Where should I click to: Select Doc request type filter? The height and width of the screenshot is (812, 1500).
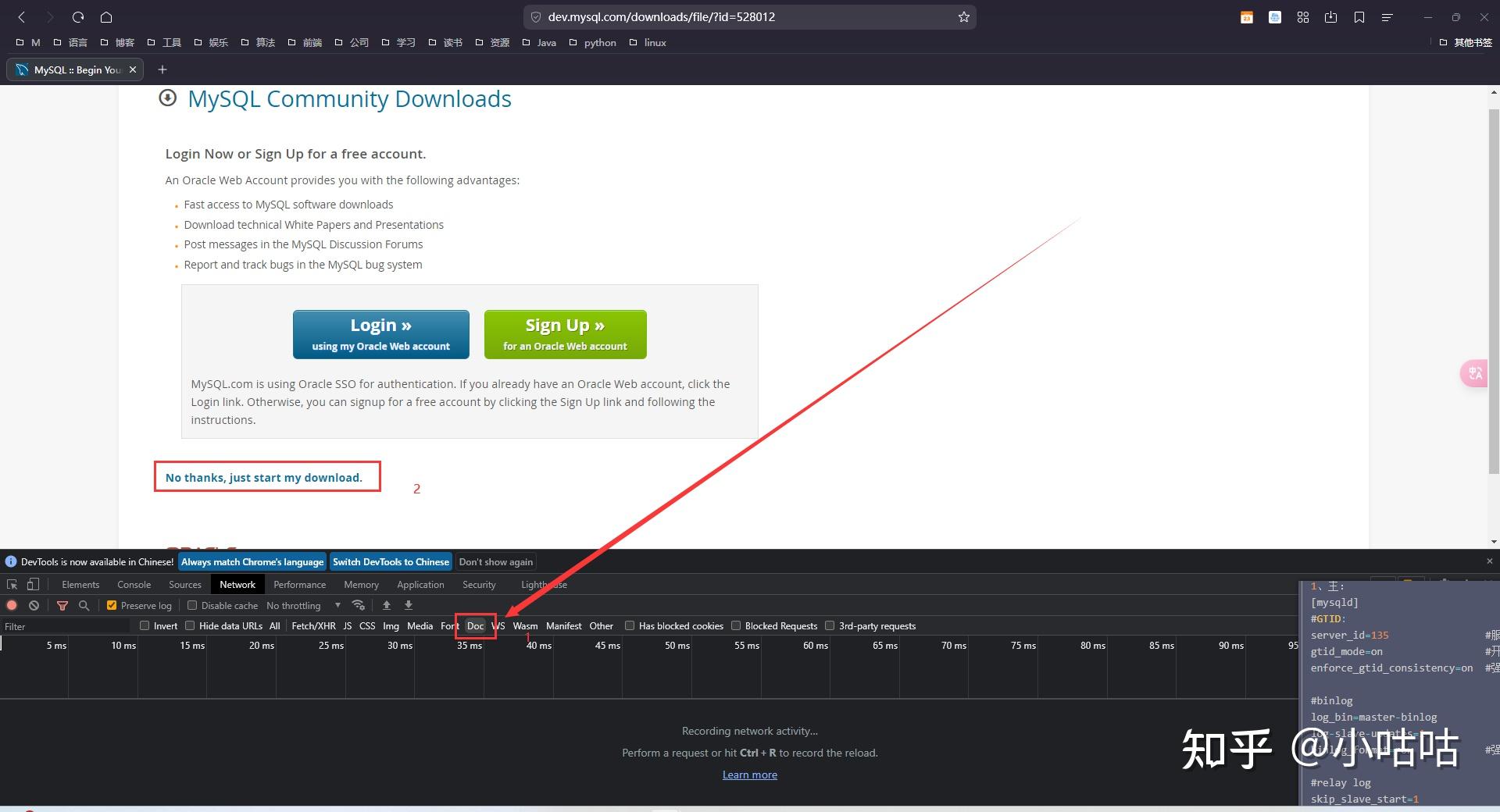pos(475,625)
